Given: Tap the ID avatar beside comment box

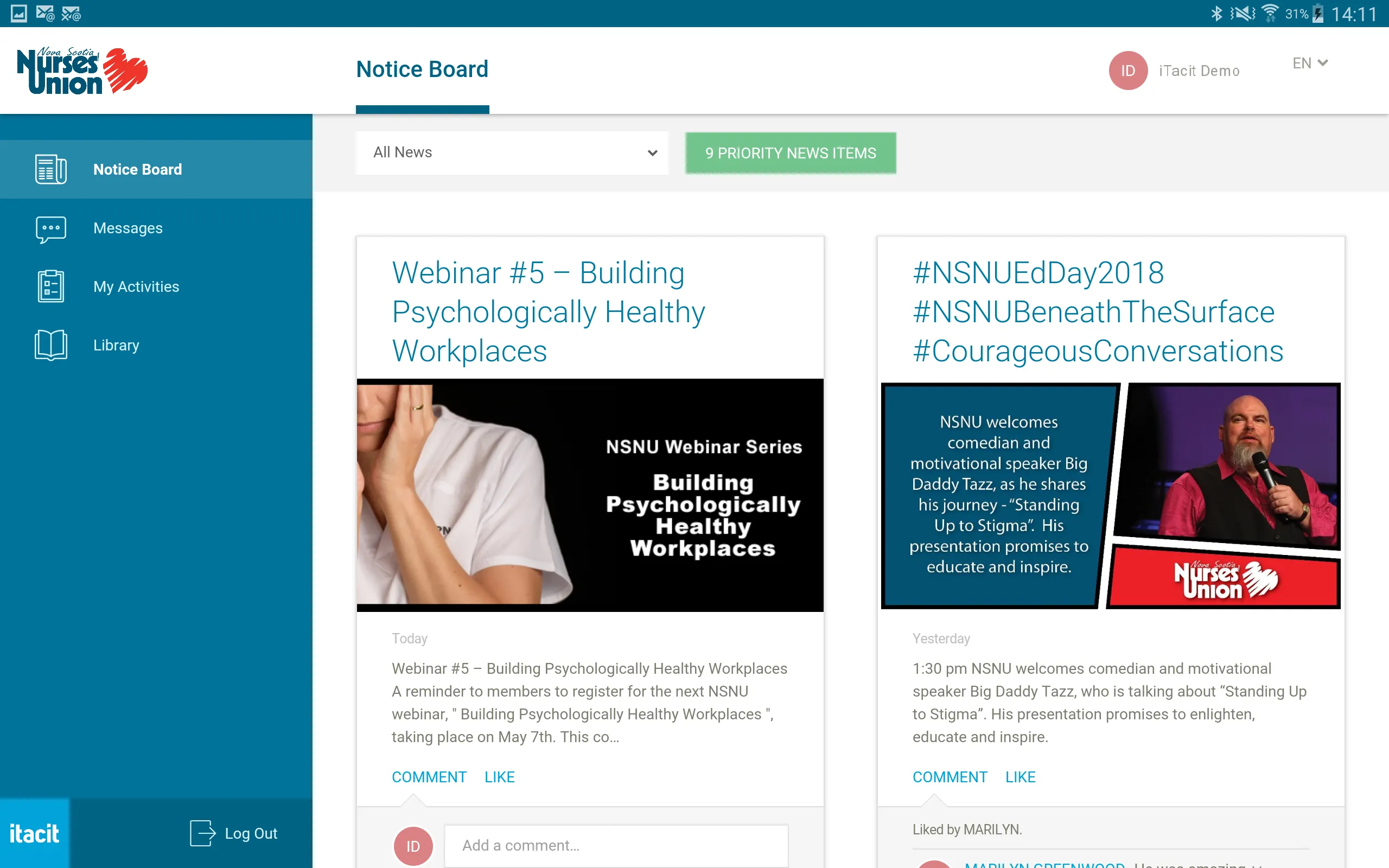Looking at the screenshot, I should tap(413, 846).
